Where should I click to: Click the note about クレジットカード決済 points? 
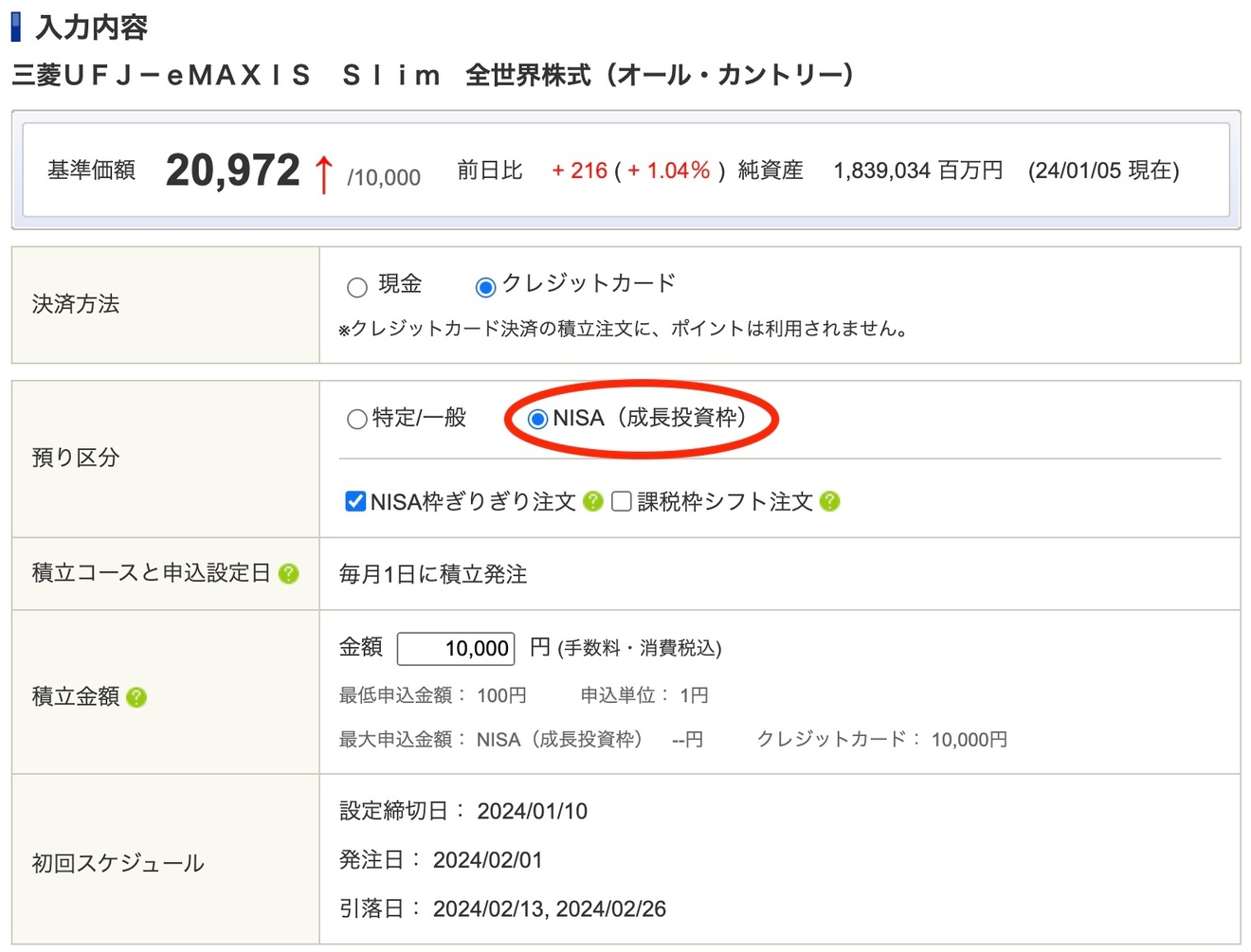point(625,329)
